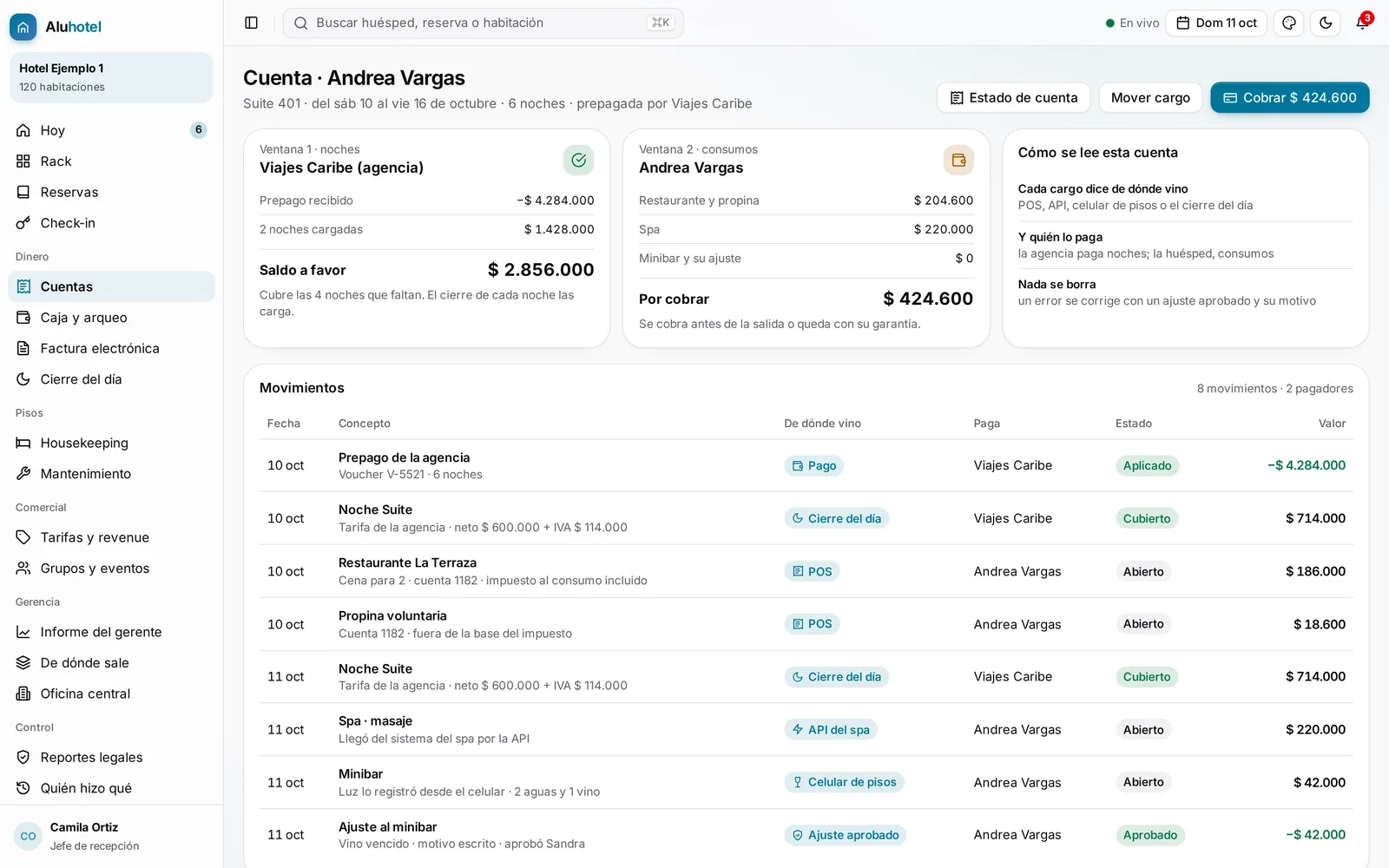Click POS tag on Propina voluntaria row
This screenshot has width=1389, height=868.
812,624
